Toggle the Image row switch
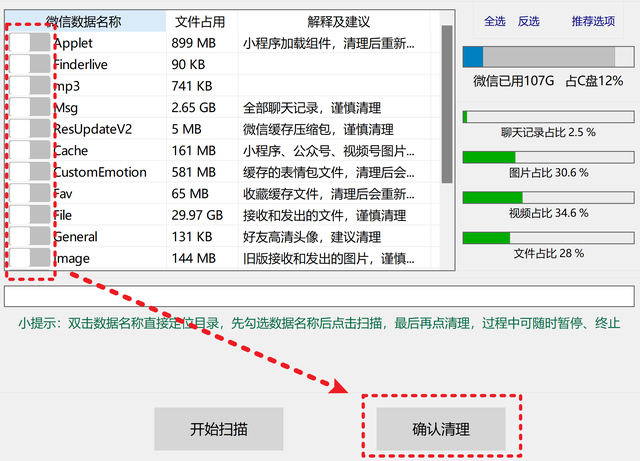Screen dimensions: 640x461 click(30, 258)
